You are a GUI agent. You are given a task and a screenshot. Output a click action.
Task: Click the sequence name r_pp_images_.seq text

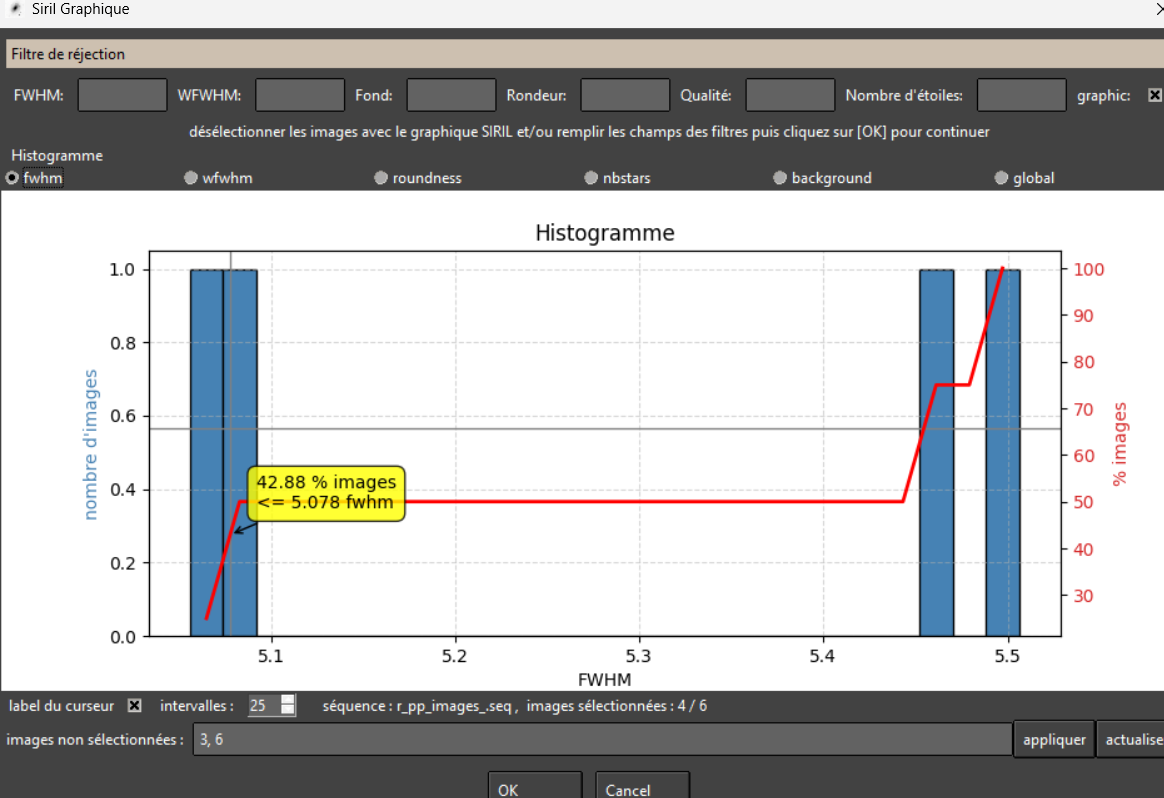(454, 706)
